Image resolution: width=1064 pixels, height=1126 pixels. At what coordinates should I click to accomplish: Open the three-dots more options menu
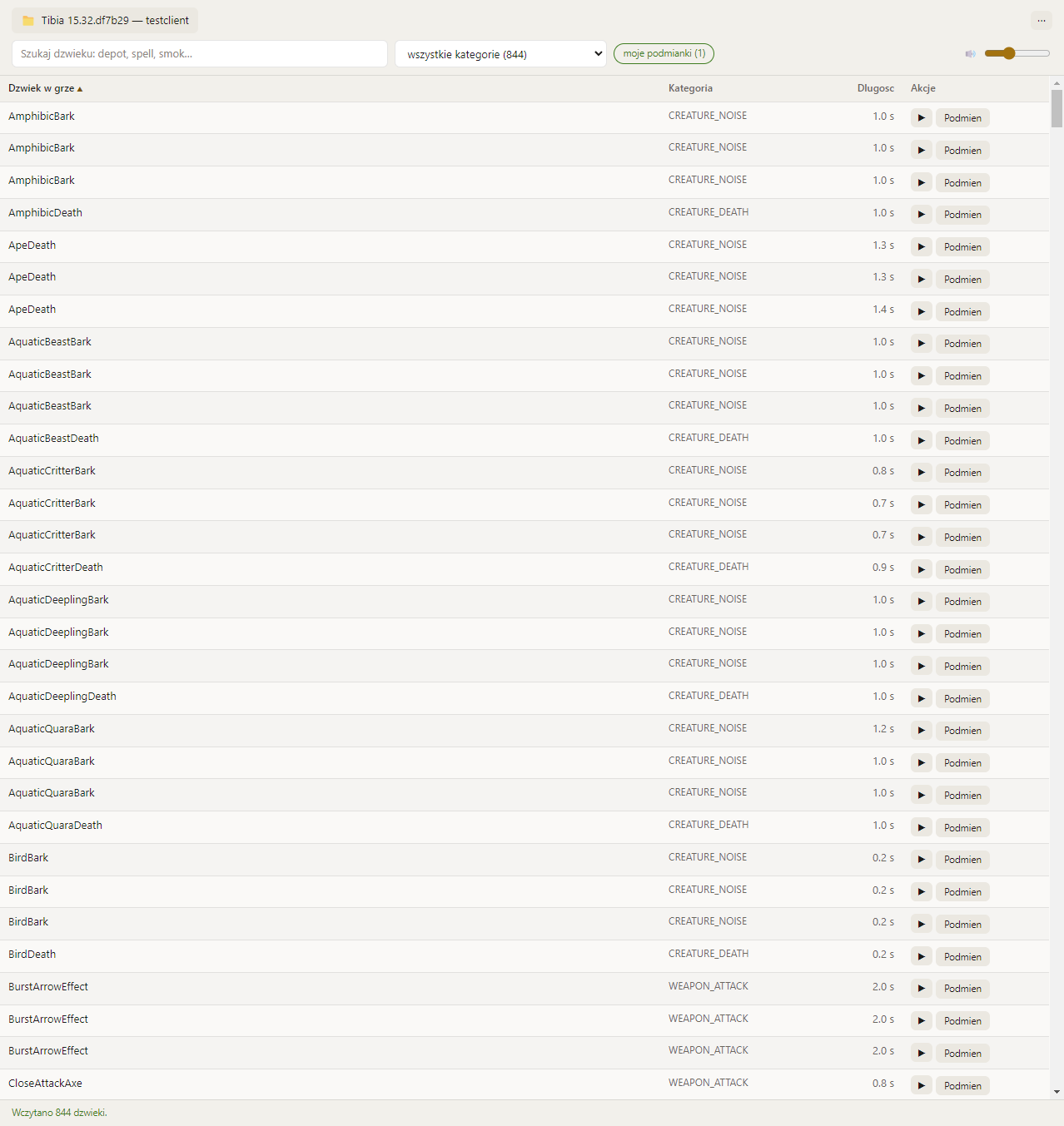[1042, 20]
